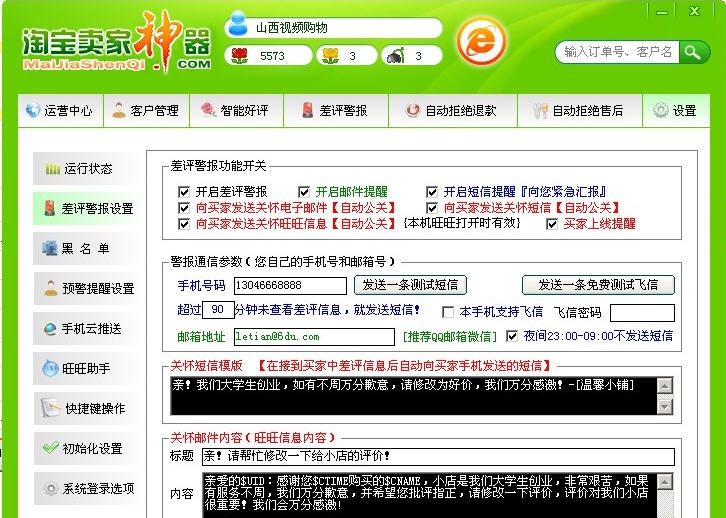Viewport: 726px width, 518px height.
Task: Click 发送一条免费测试飞信 button
Action: pos(598,285)
